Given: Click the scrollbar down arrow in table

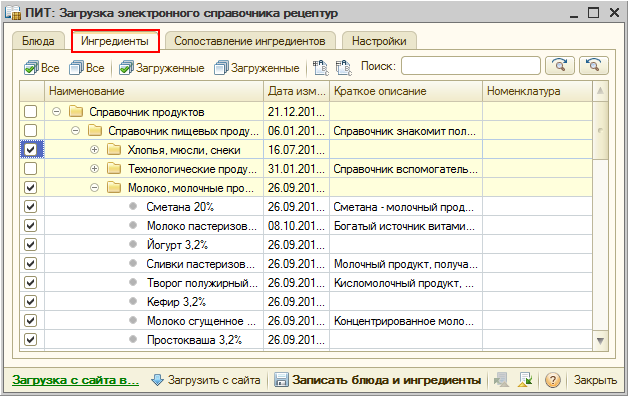Looking at the screenshot, I should (600, 341).
